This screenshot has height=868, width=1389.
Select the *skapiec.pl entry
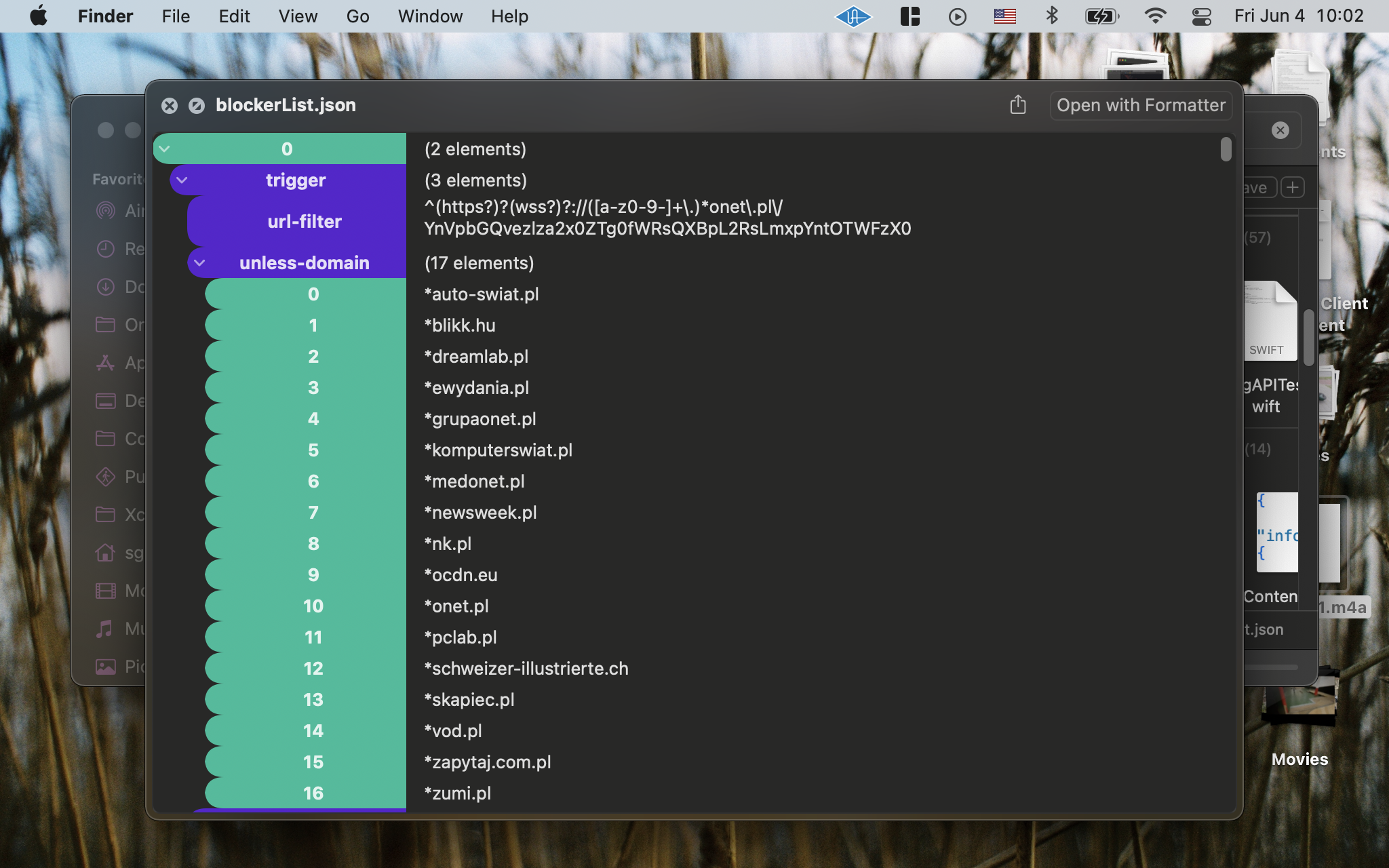(469, 700)
